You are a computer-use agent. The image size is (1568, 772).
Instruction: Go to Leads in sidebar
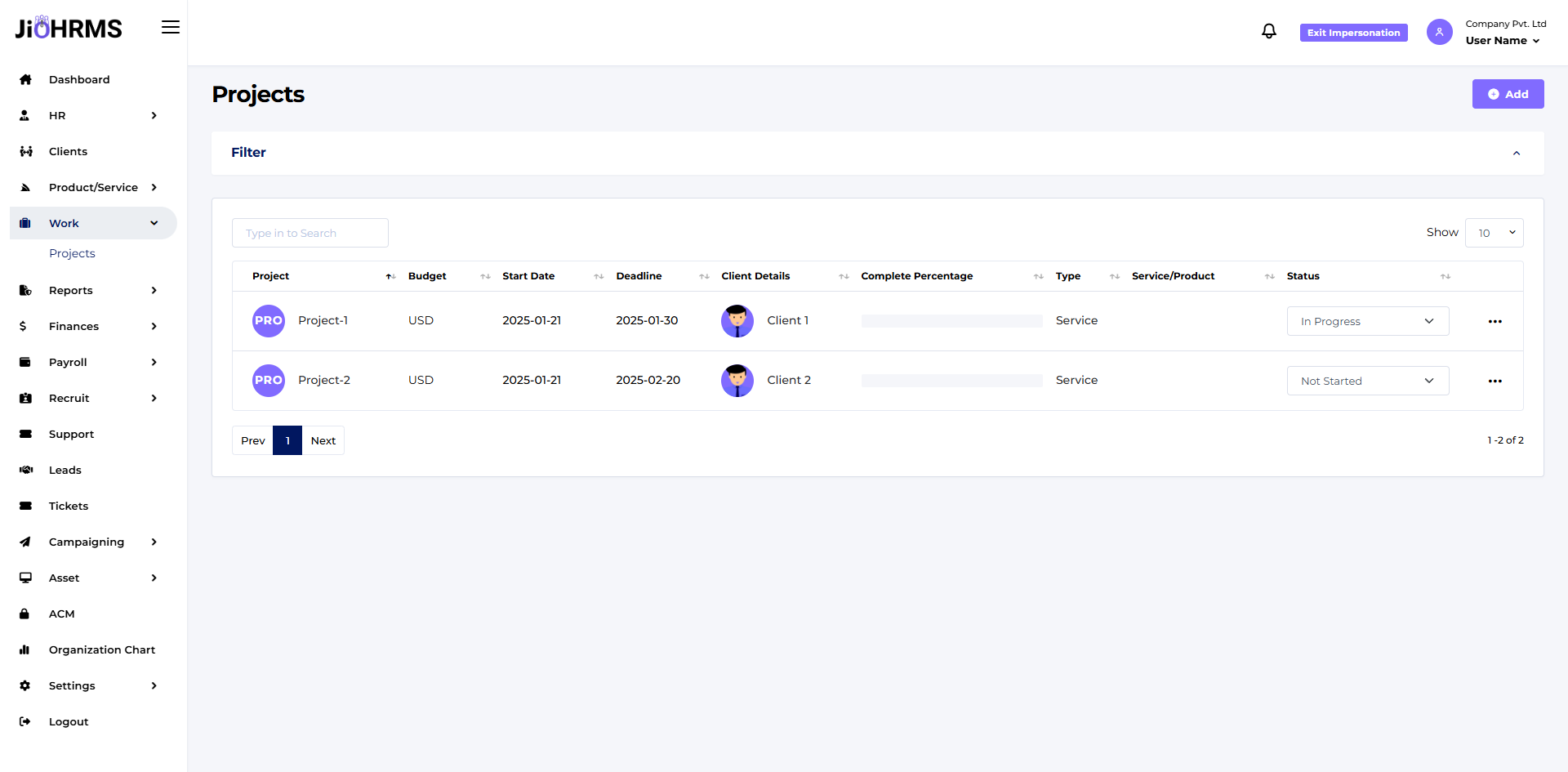tap(65, 470)
